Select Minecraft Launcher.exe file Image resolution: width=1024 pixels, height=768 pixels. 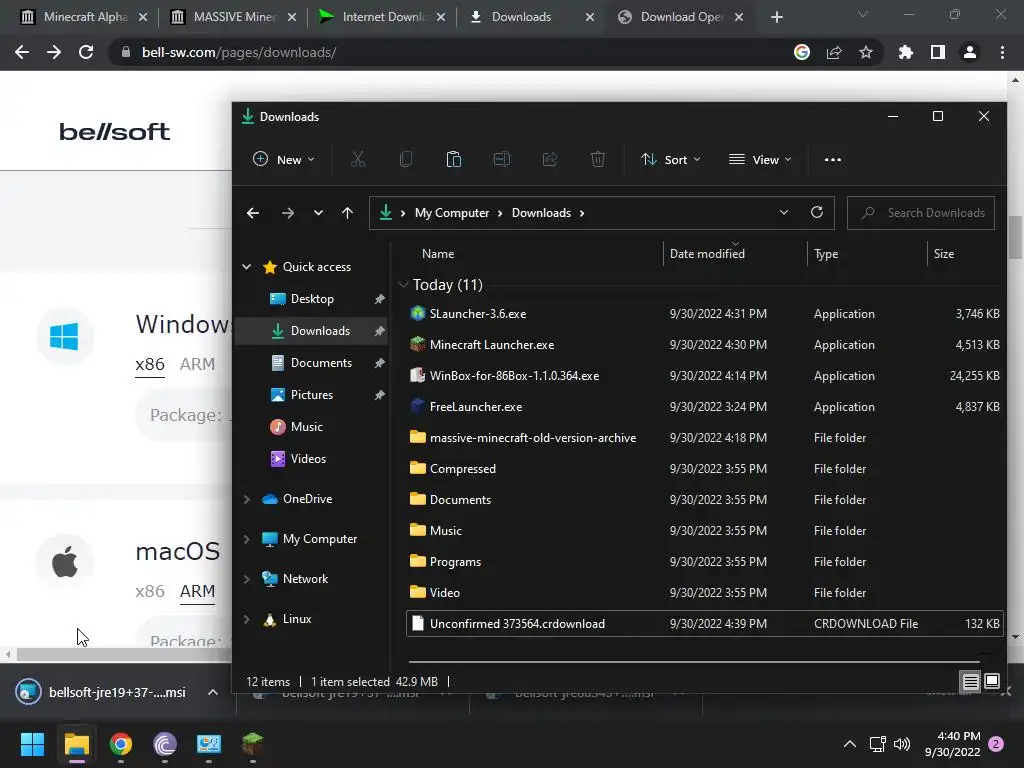click(x=492, y=345)
